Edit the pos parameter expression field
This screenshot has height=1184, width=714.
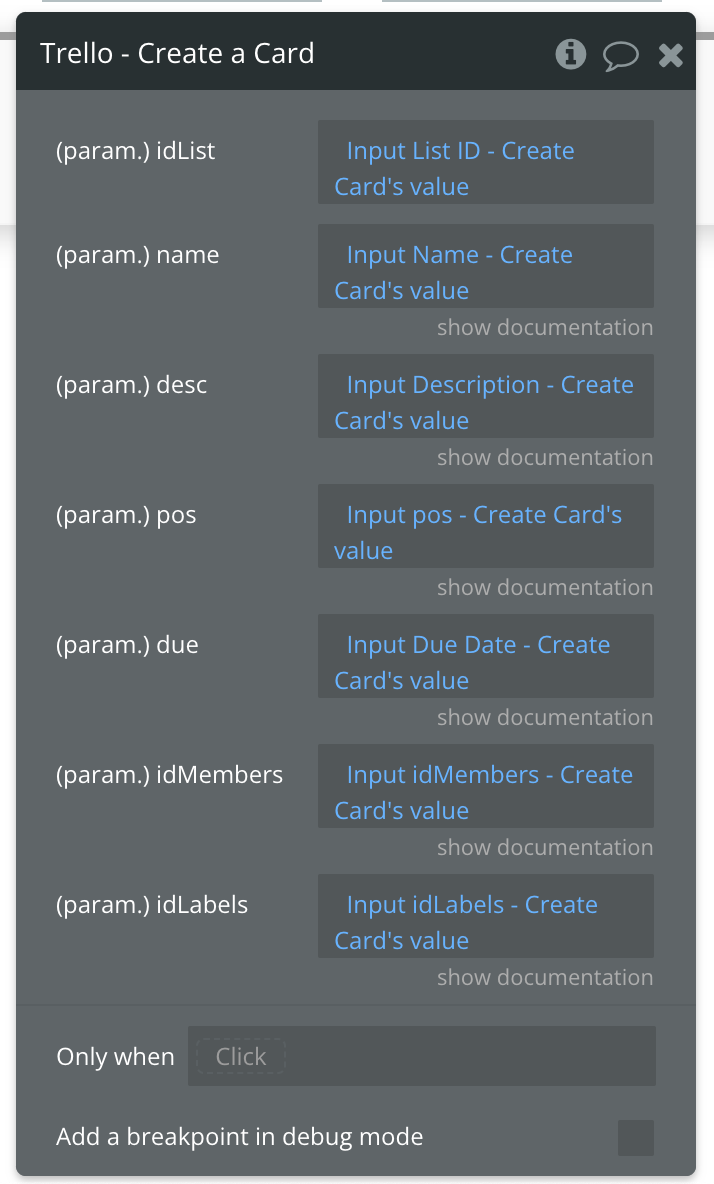tap(485, 526)
